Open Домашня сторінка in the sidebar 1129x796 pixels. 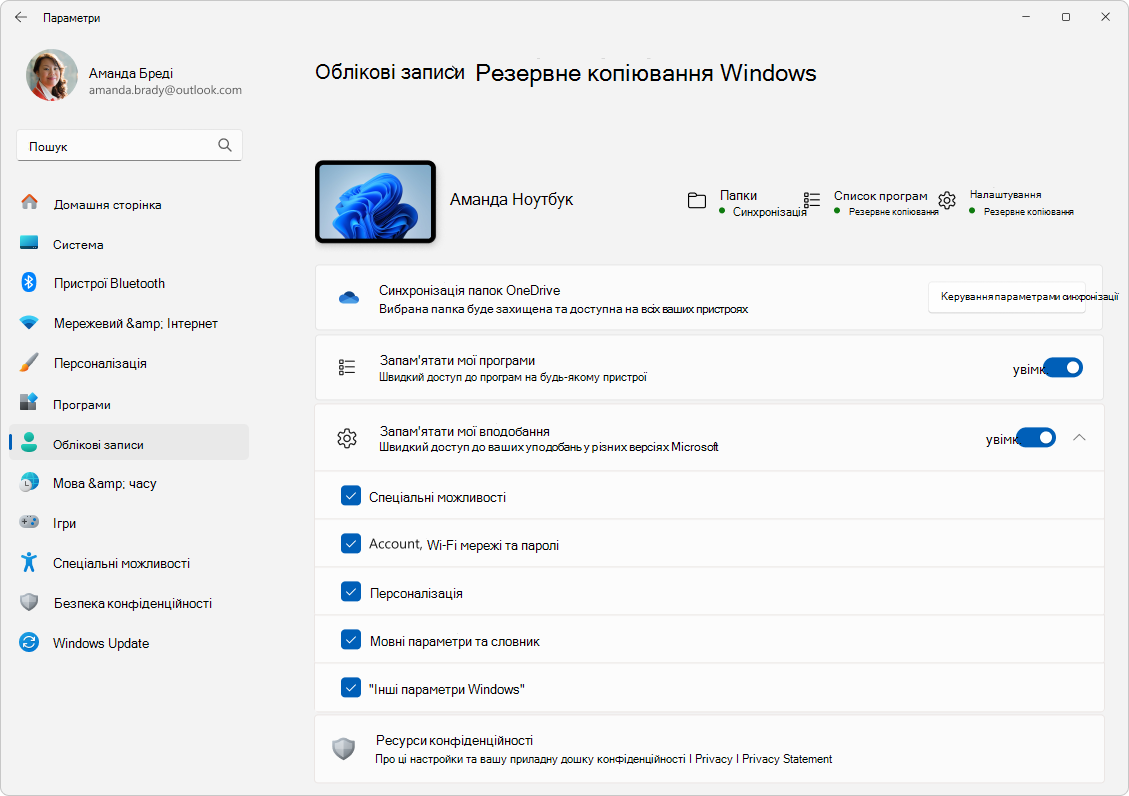[129, 204]
